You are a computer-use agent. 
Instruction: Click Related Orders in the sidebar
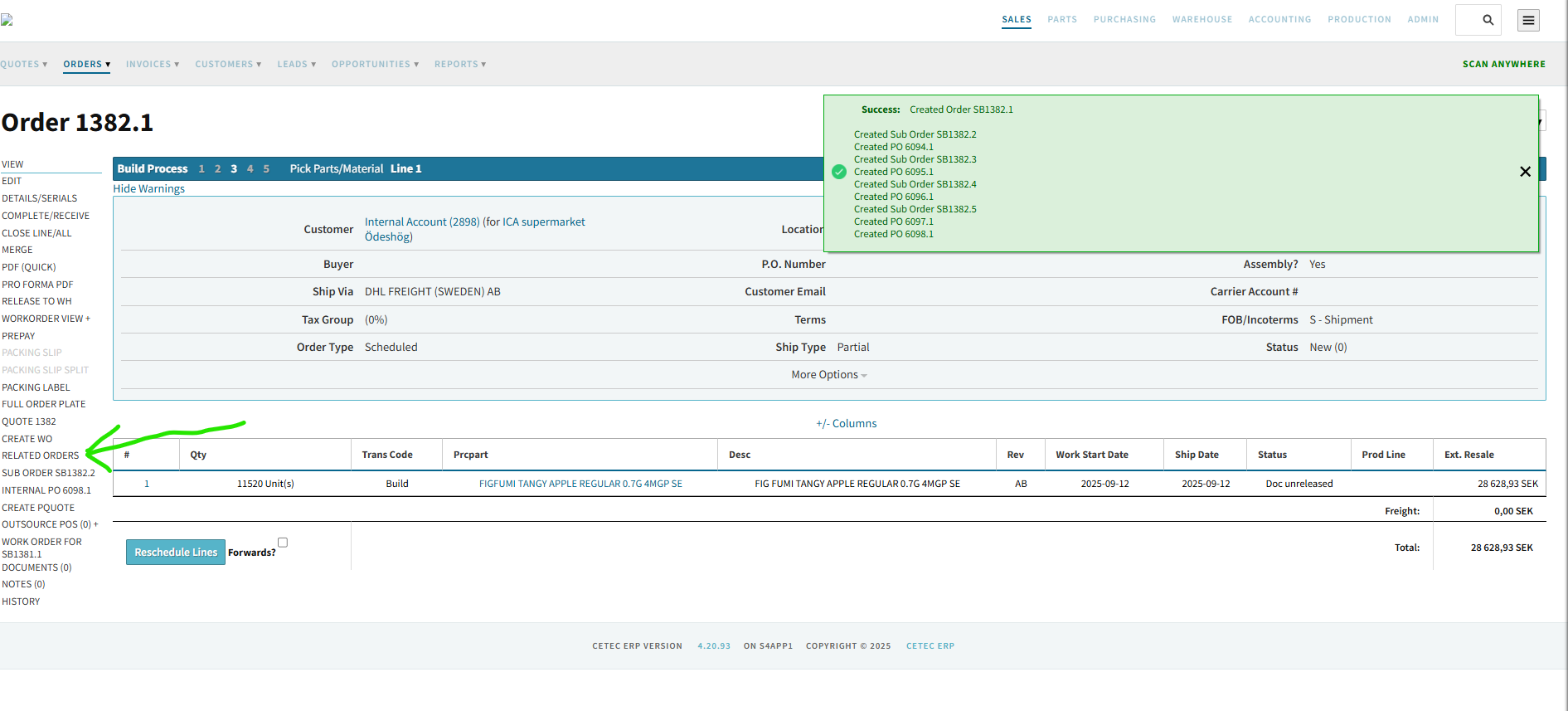click(x=41, y=455)
